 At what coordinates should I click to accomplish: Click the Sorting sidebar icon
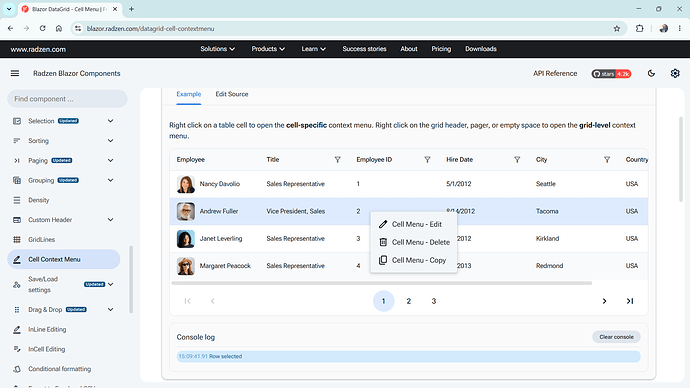[x=17, y=141]
